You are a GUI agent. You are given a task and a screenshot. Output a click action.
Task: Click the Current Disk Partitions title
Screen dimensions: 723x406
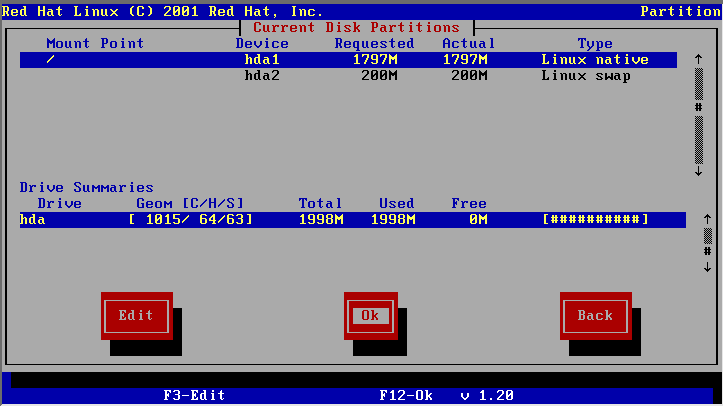point(357,28)
